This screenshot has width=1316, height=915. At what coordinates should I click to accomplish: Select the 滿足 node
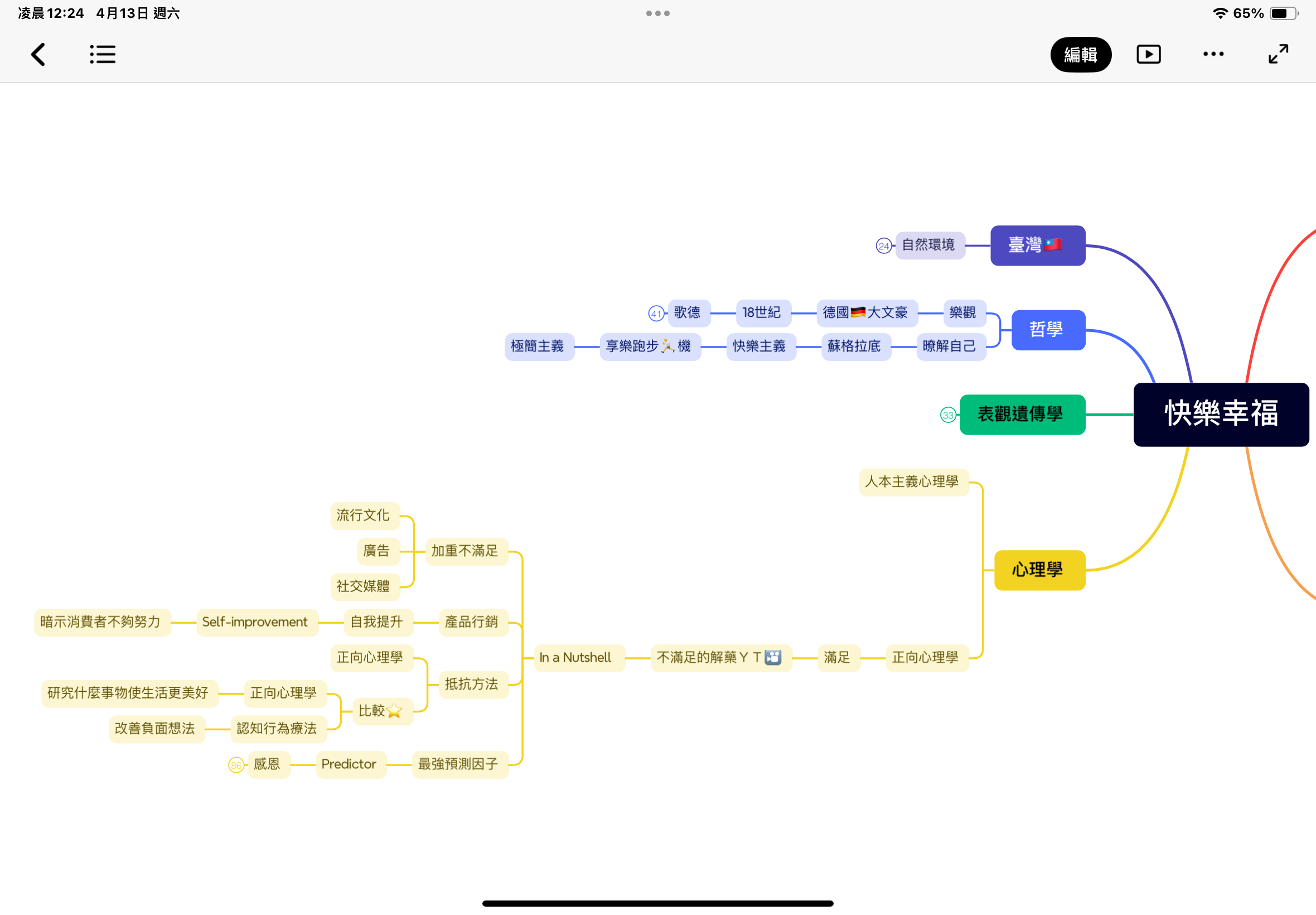(839, 658)
